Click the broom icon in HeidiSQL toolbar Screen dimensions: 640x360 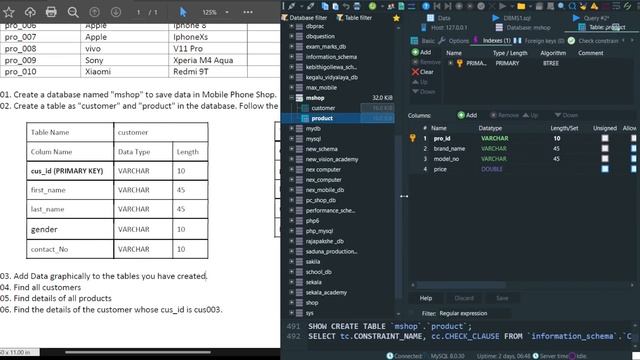coord(583,6)
